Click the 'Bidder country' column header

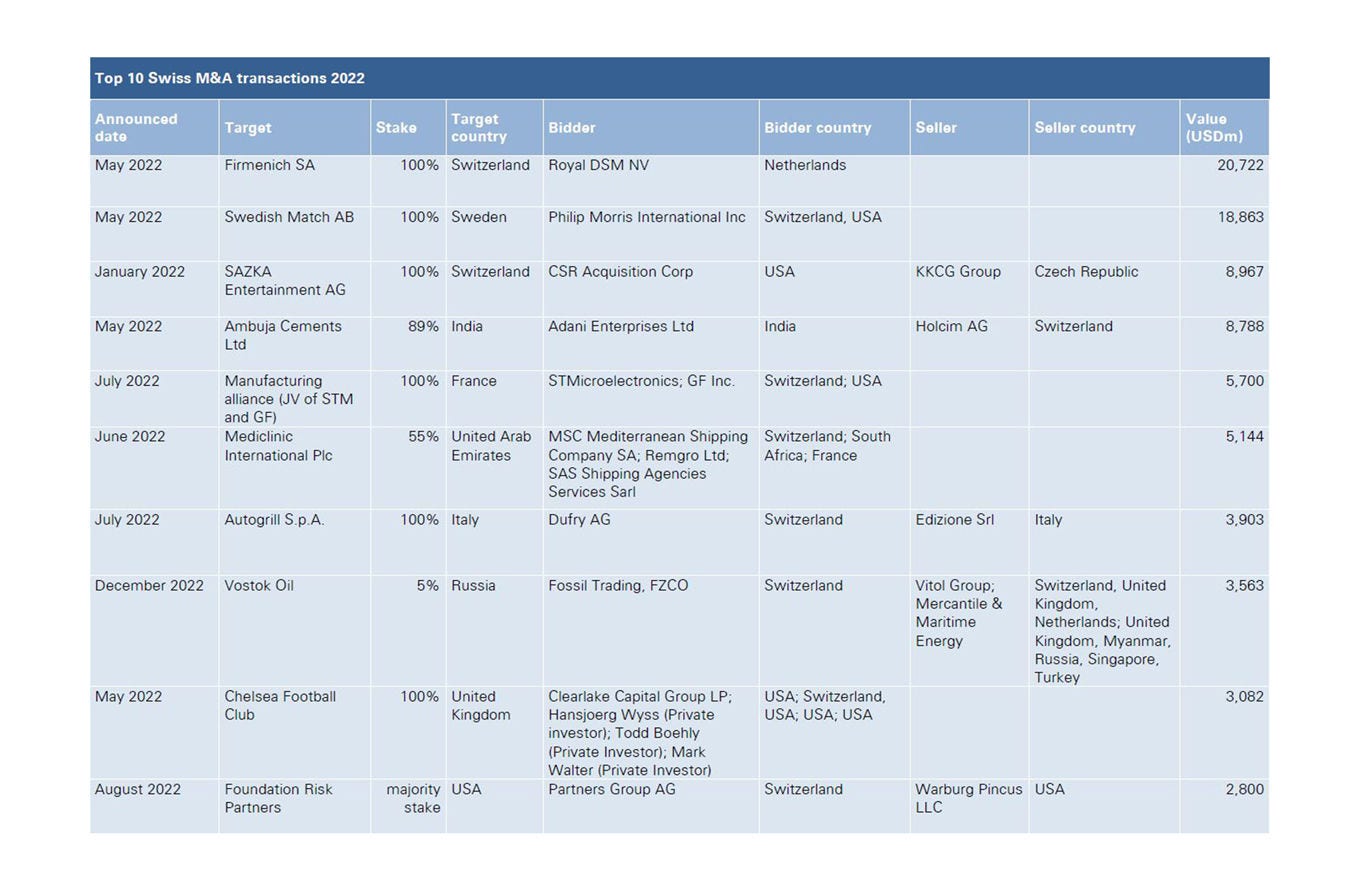(x=817, y=128)
